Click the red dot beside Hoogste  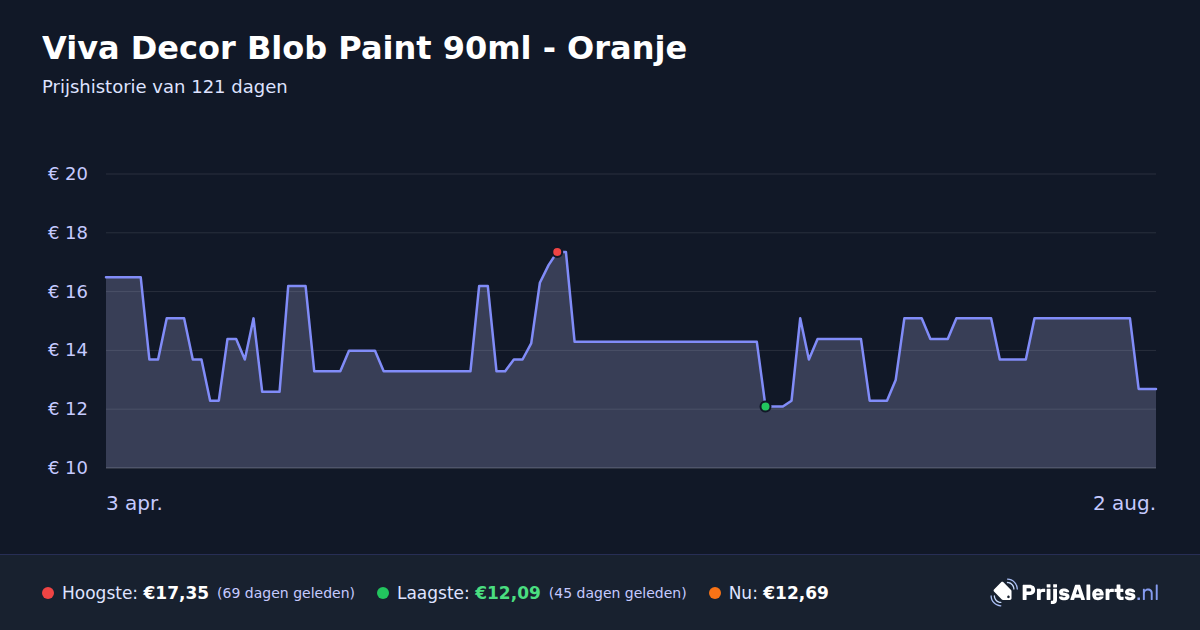(48, 593)
